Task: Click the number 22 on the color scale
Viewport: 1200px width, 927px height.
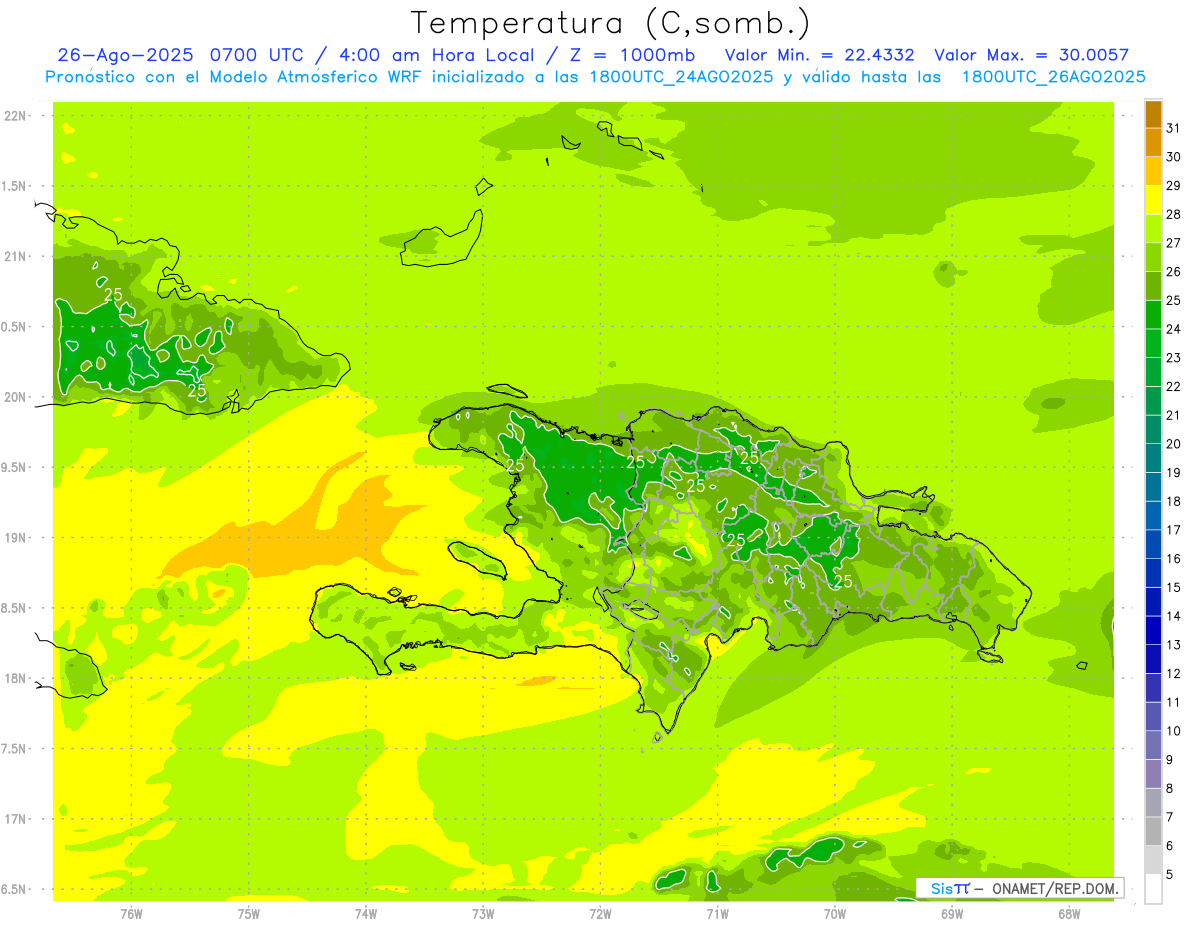Action: click(x=1174, y=387)
